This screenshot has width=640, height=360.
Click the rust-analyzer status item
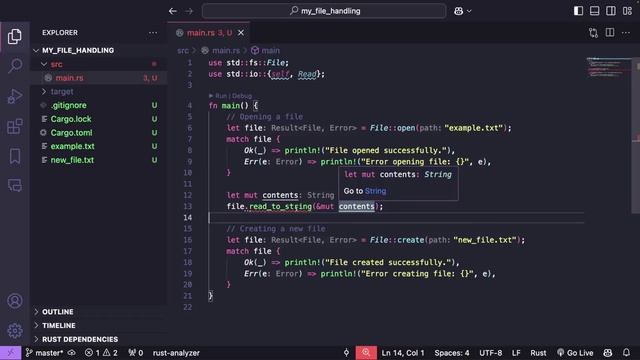[x=176, y=353]
